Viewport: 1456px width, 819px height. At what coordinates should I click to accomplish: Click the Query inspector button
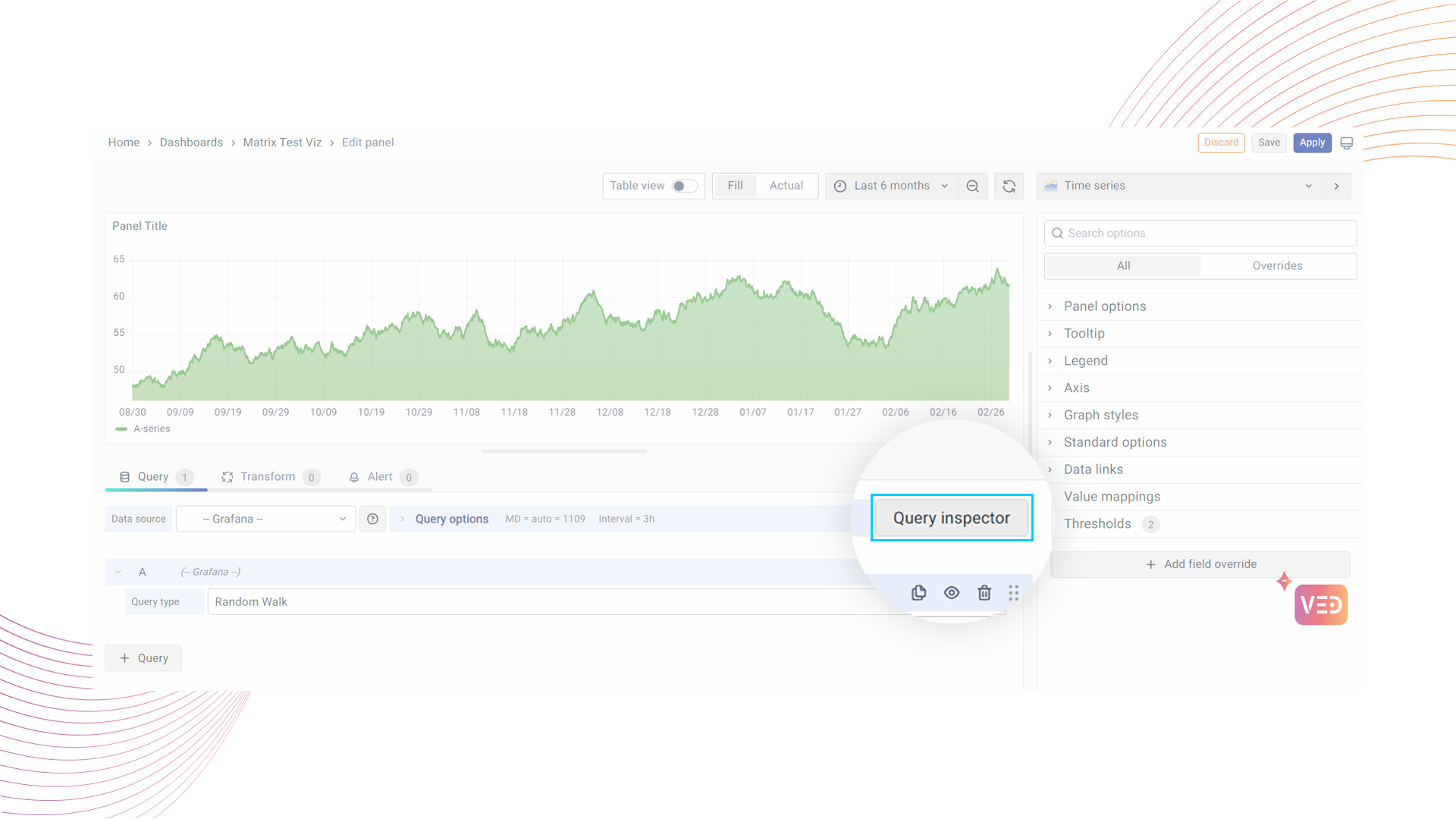click(x=951, y=518)
